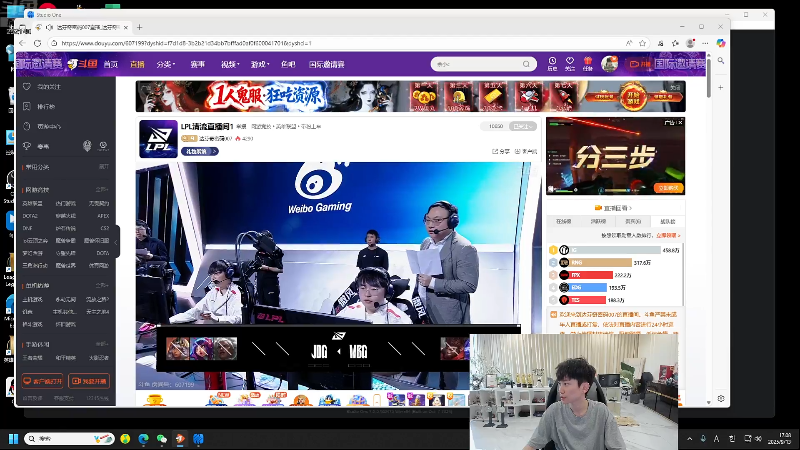This screenshot has height=450, width=800.
Task: Select the 直播 live nav item
Action: [x=137, y=64]
